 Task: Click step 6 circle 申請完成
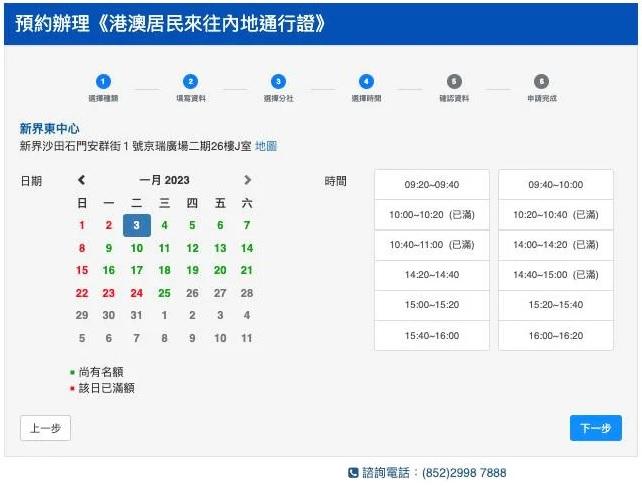click(x=541, y=81)
